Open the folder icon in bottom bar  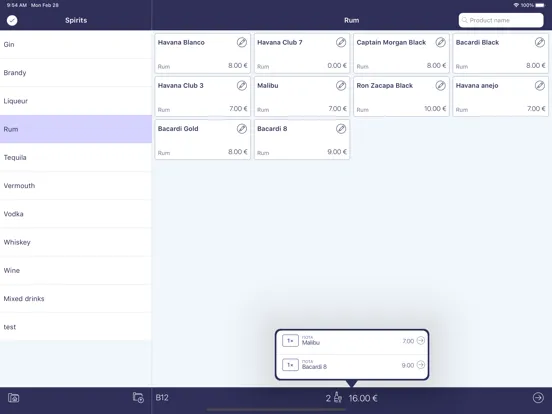[13, 398]
